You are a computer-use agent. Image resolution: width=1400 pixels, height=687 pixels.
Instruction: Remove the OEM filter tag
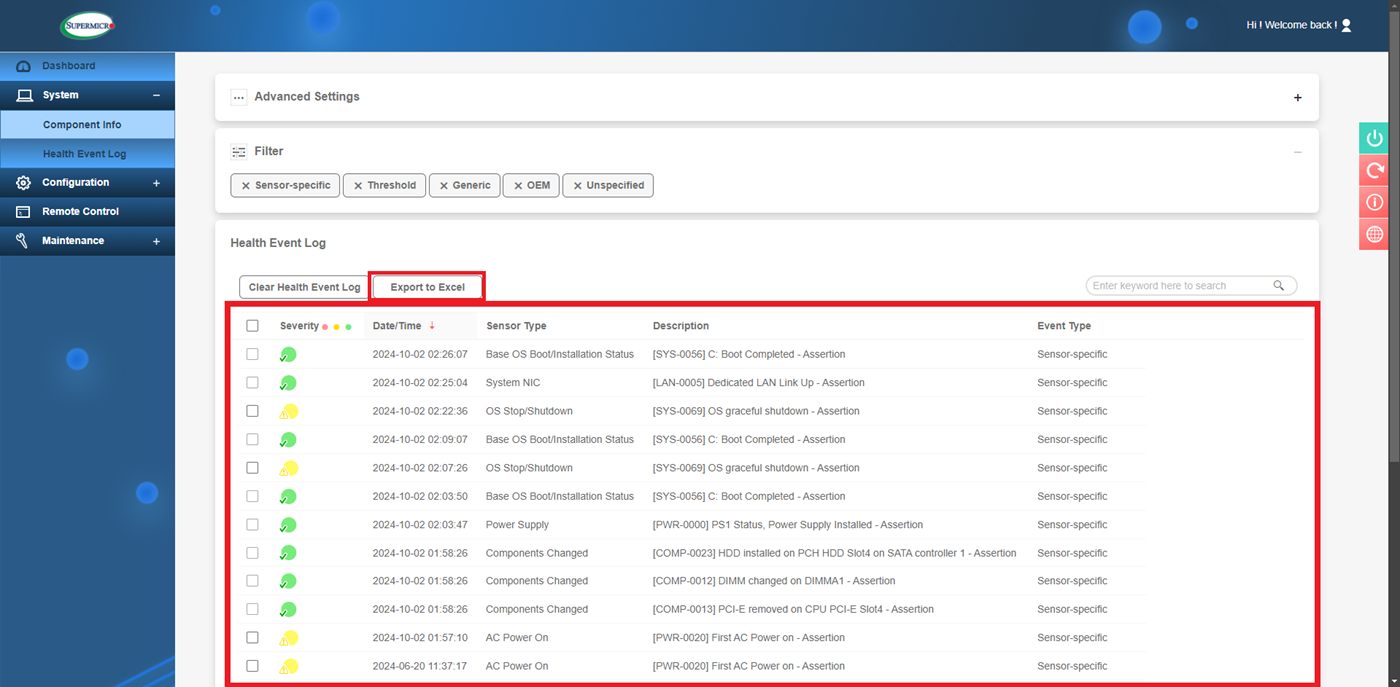tap(517, 186)
